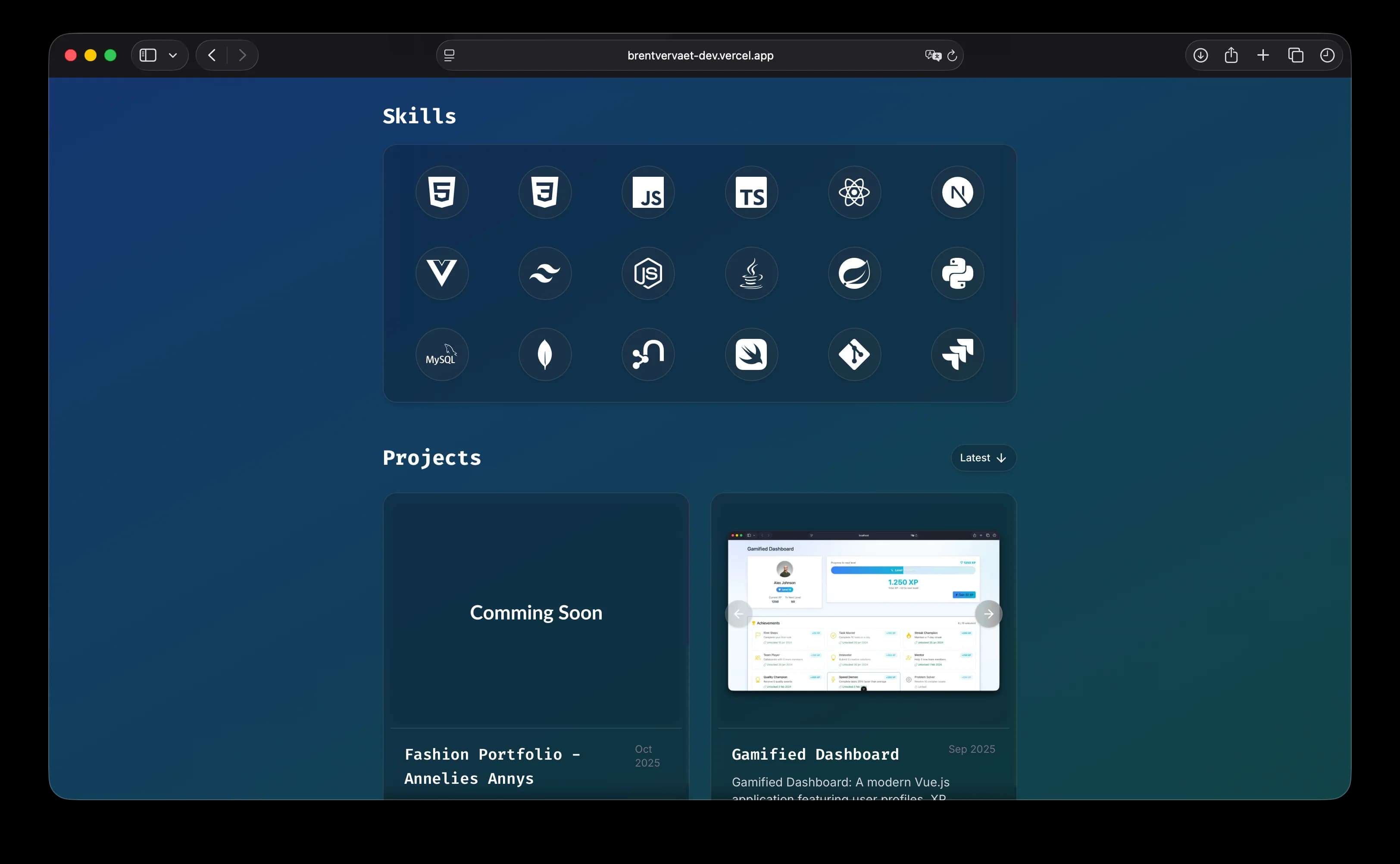
Task: Select the CSS3 skill icon
Action: (x=545, y=193)
